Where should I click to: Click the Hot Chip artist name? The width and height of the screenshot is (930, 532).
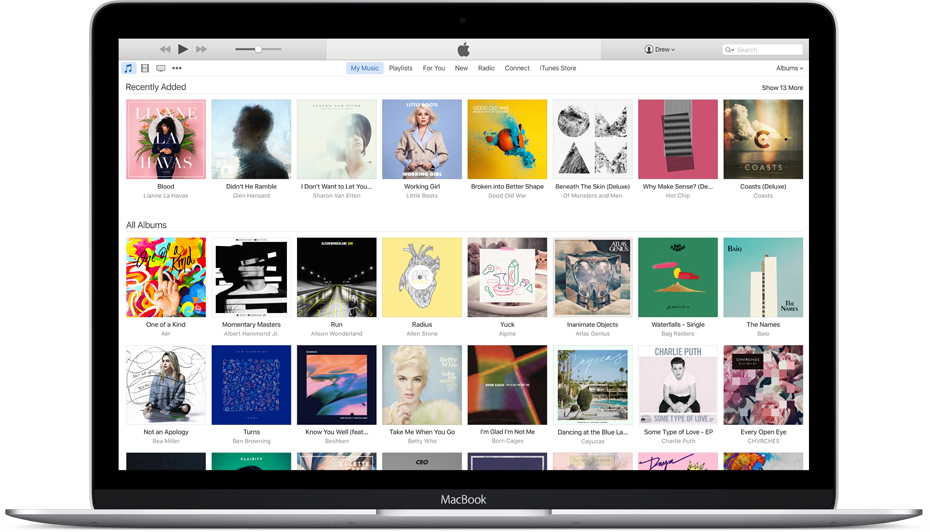[x=678, y=196]
